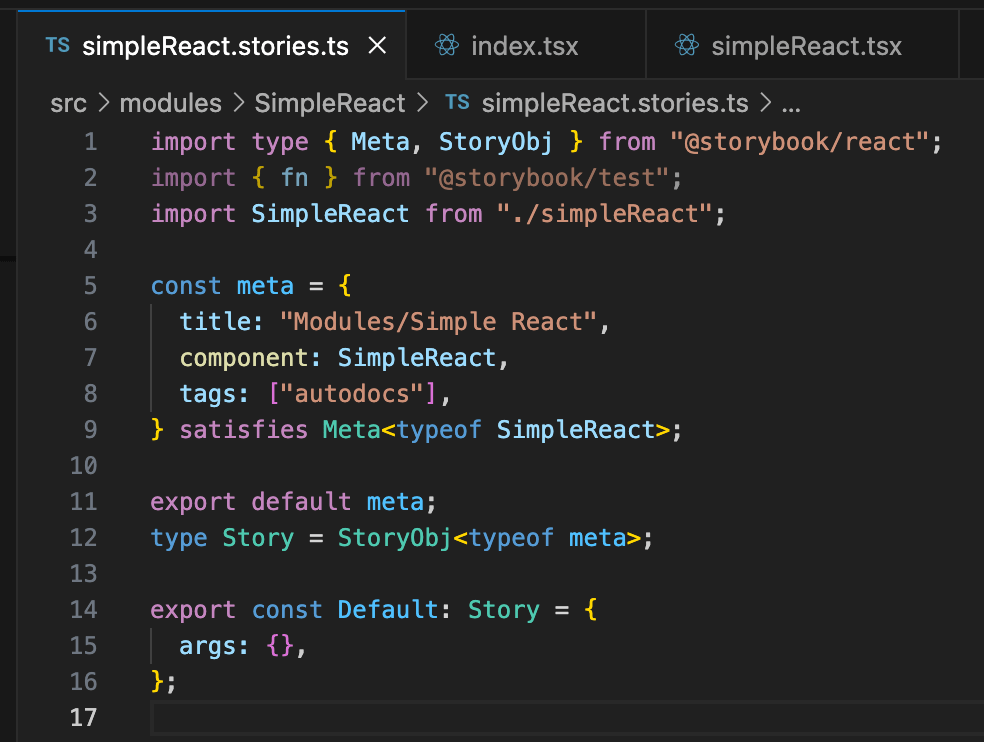Click the React icon on simpleReact.tsx tab
The height and width of the screenshot is (742, 984).
(686, 46)
